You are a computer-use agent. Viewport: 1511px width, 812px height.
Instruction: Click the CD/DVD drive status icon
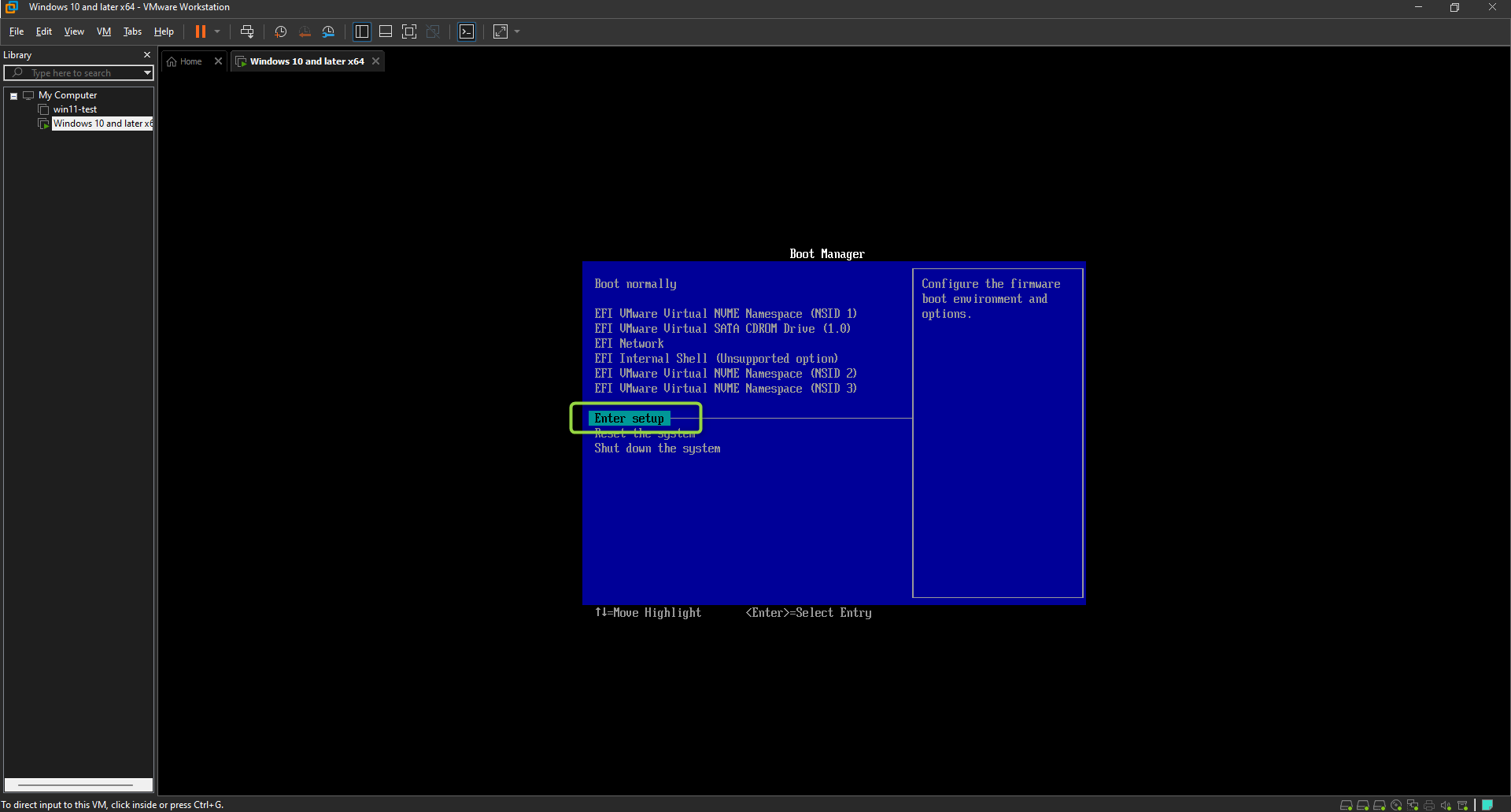1396,805
